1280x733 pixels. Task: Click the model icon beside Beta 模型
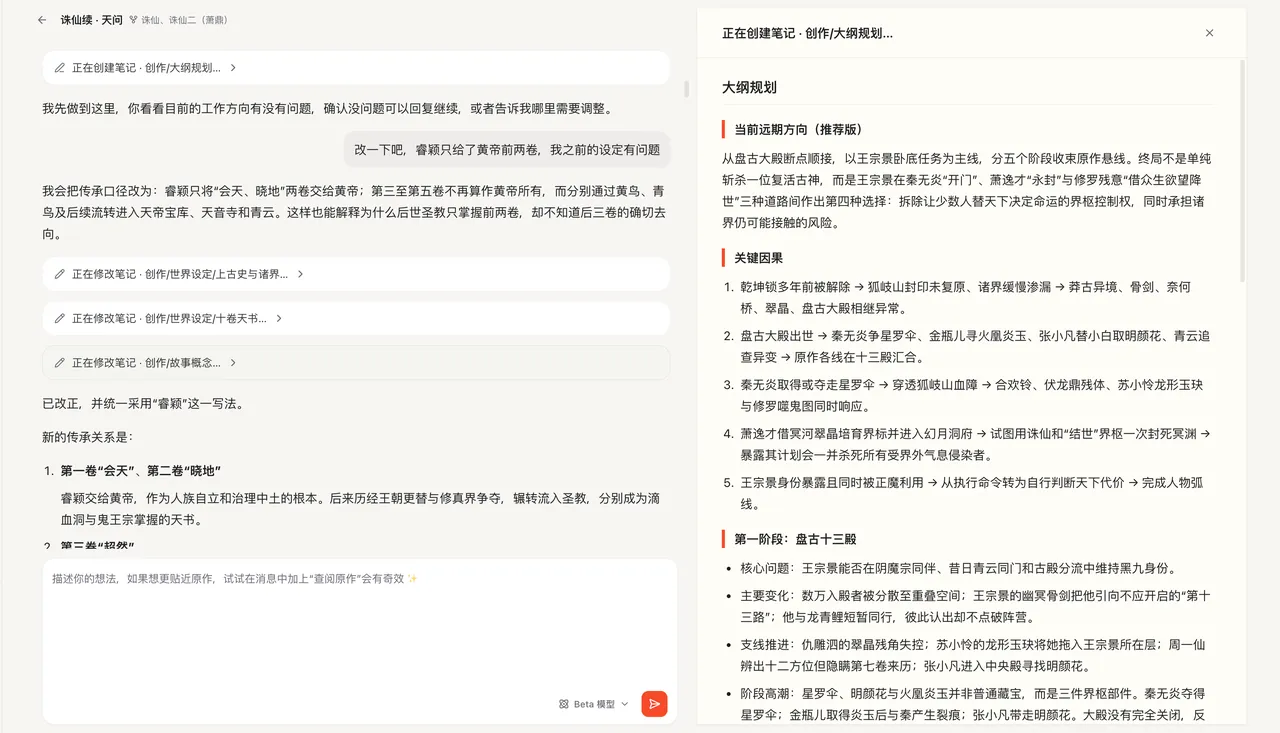564,704
